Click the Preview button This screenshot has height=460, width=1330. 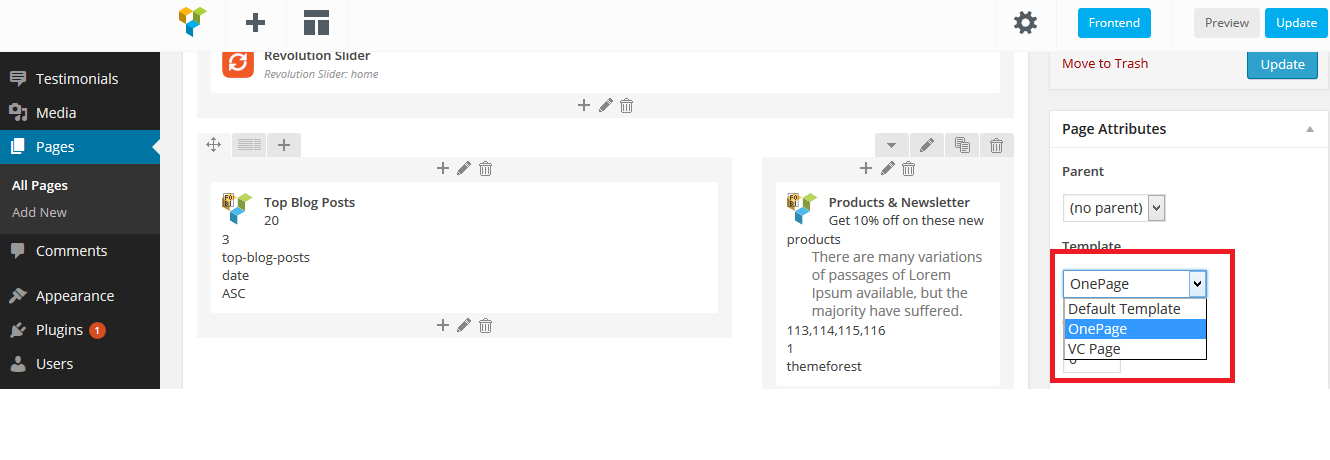(x=1226, y=23)
